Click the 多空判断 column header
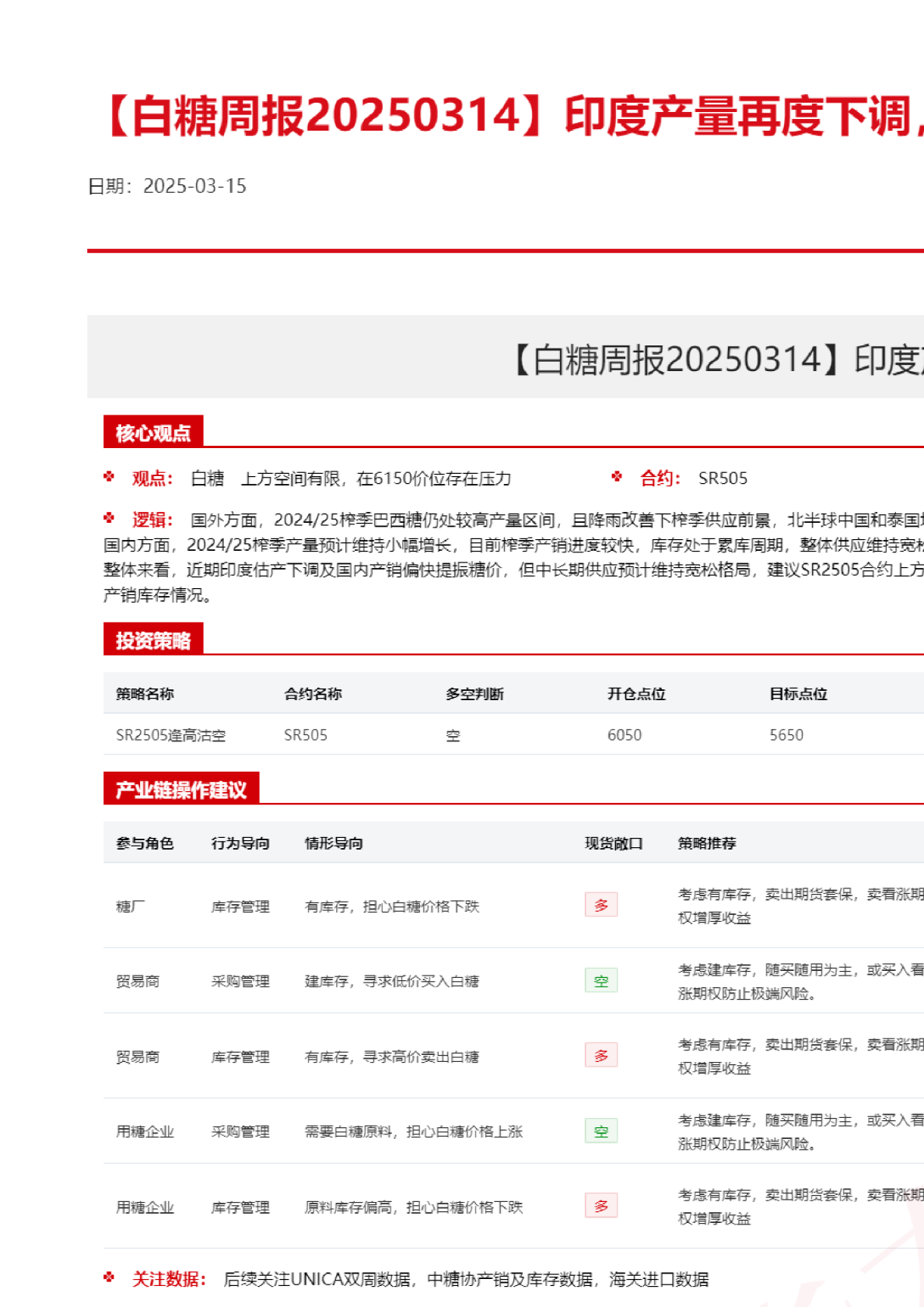 tap(474, 694)
